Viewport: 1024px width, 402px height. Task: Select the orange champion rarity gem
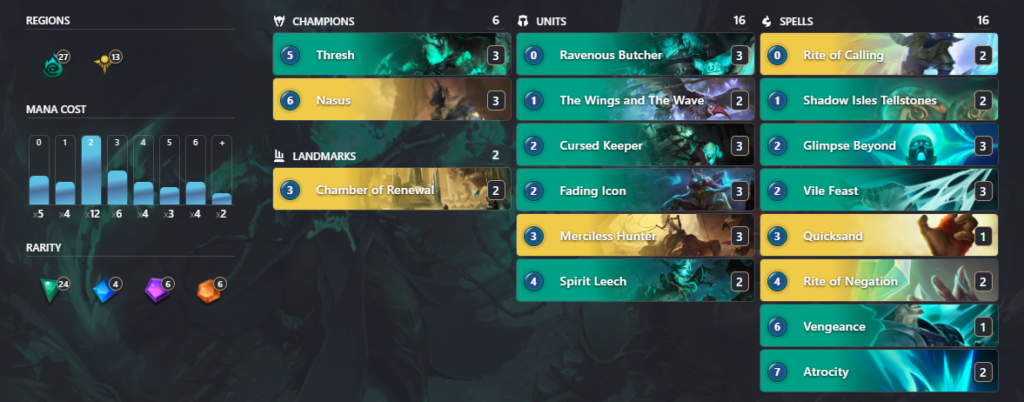208,291
